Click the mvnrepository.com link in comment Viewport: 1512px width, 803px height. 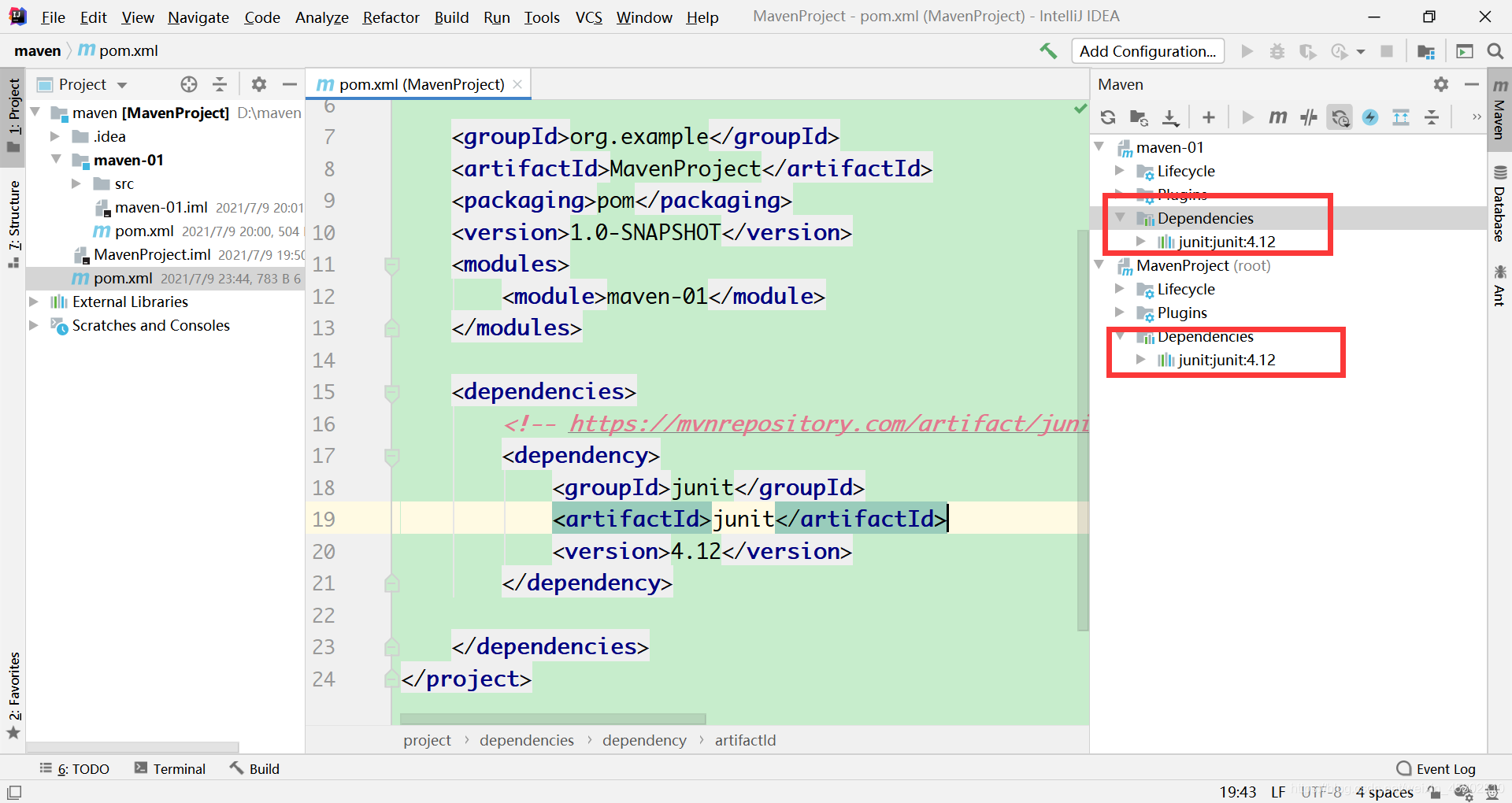click(828, 424)
